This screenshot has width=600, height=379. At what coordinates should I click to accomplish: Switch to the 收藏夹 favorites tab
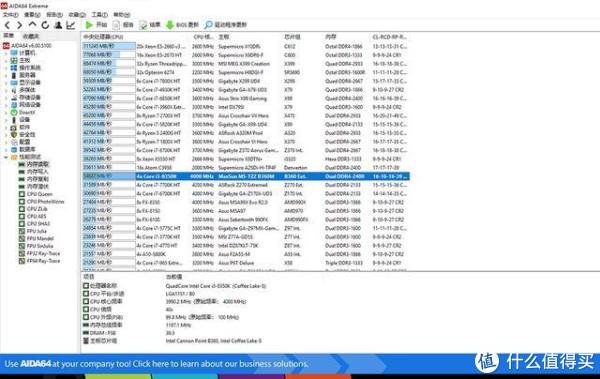(31, 36)
